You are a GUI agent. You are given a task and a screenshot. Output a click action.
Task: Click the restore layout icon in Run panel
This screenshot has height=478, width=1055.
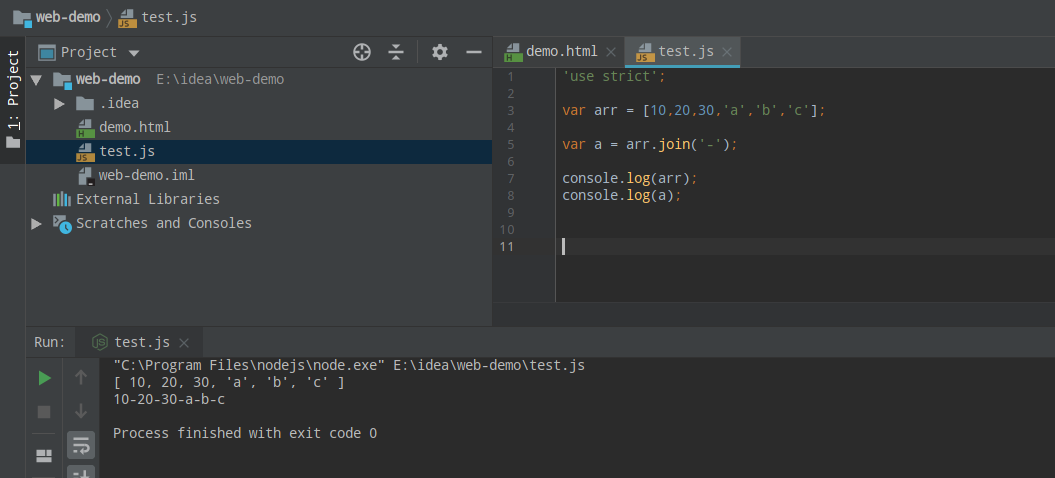coord(44,456)
